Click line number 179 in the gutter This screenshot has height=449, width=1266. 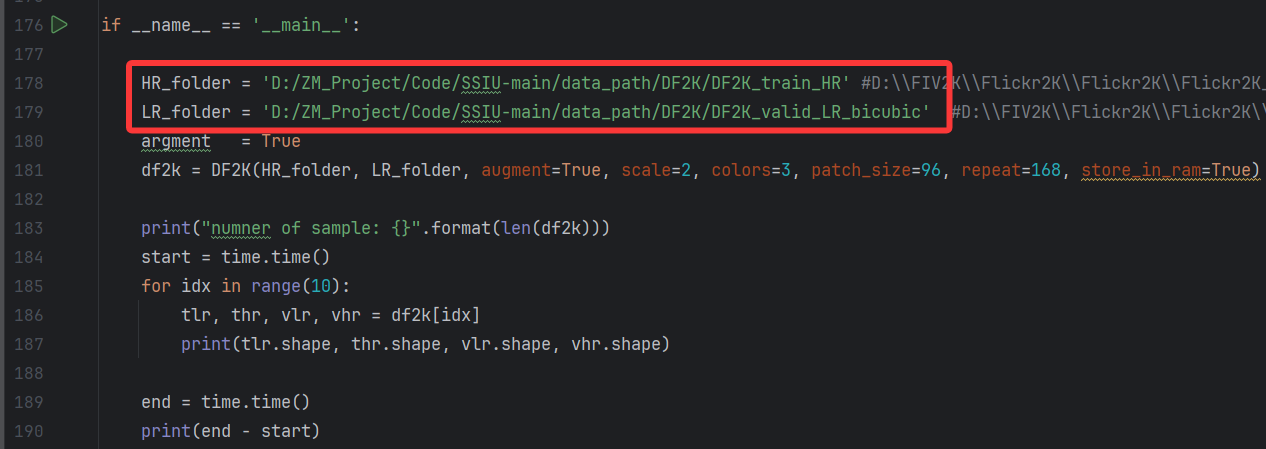click(x=29, y=112)
